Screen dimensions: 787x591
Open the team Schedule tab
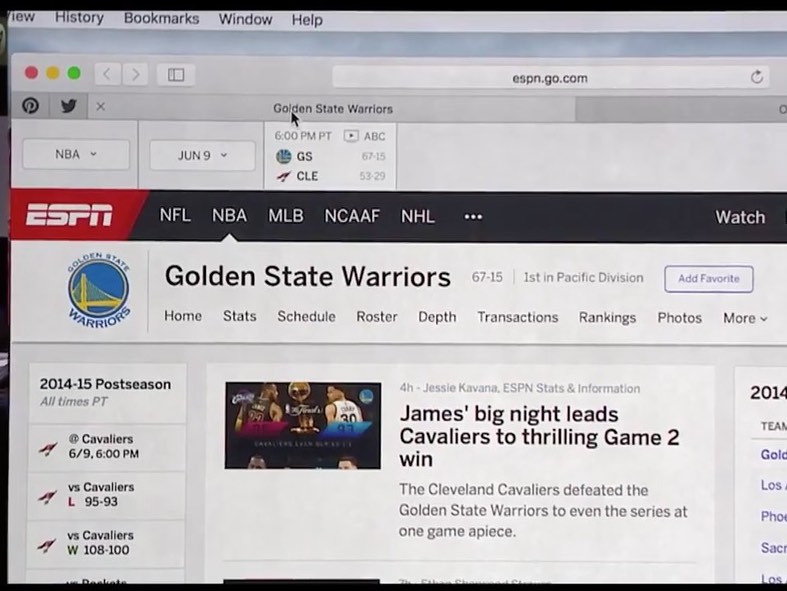pyautogui.click(x=306, y=316)
